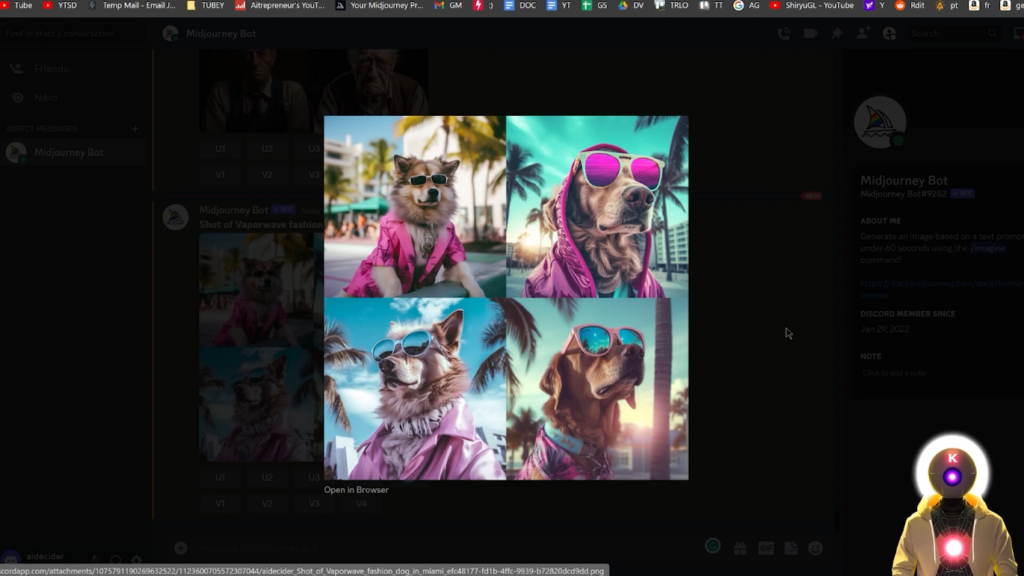Open Nitro in the Discord sidebar
This screenshot has width=1024, height=576.
74,97
